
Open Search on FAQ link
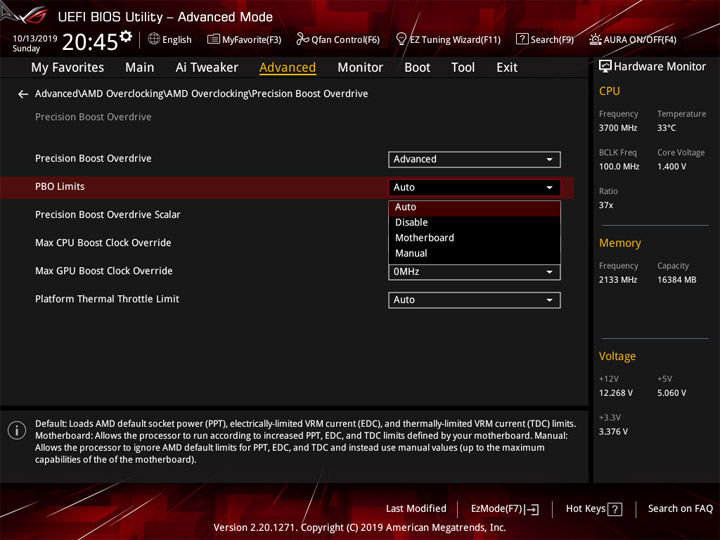coord(681,509)
